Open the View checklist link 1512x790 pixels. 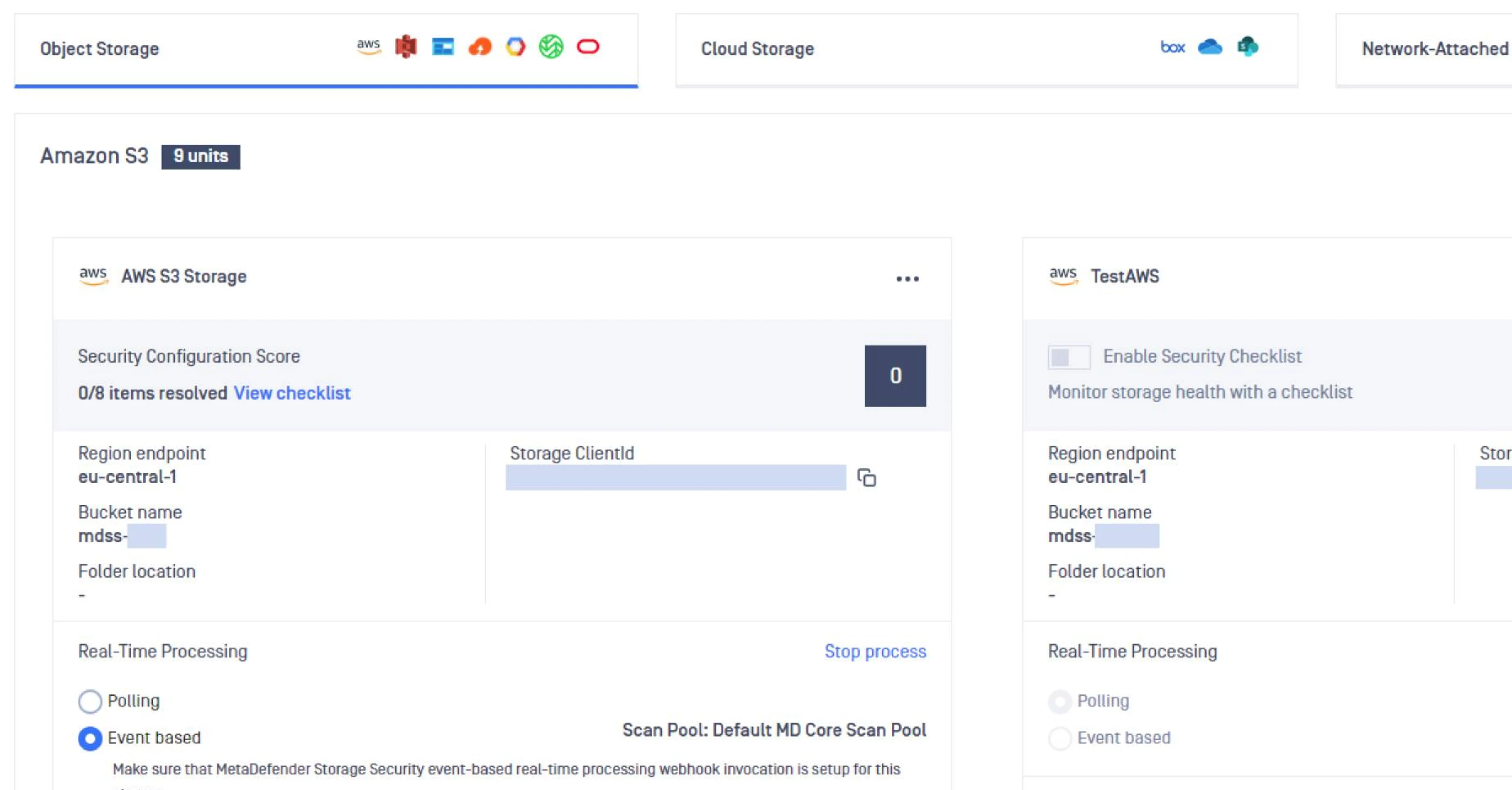(292, 393)
